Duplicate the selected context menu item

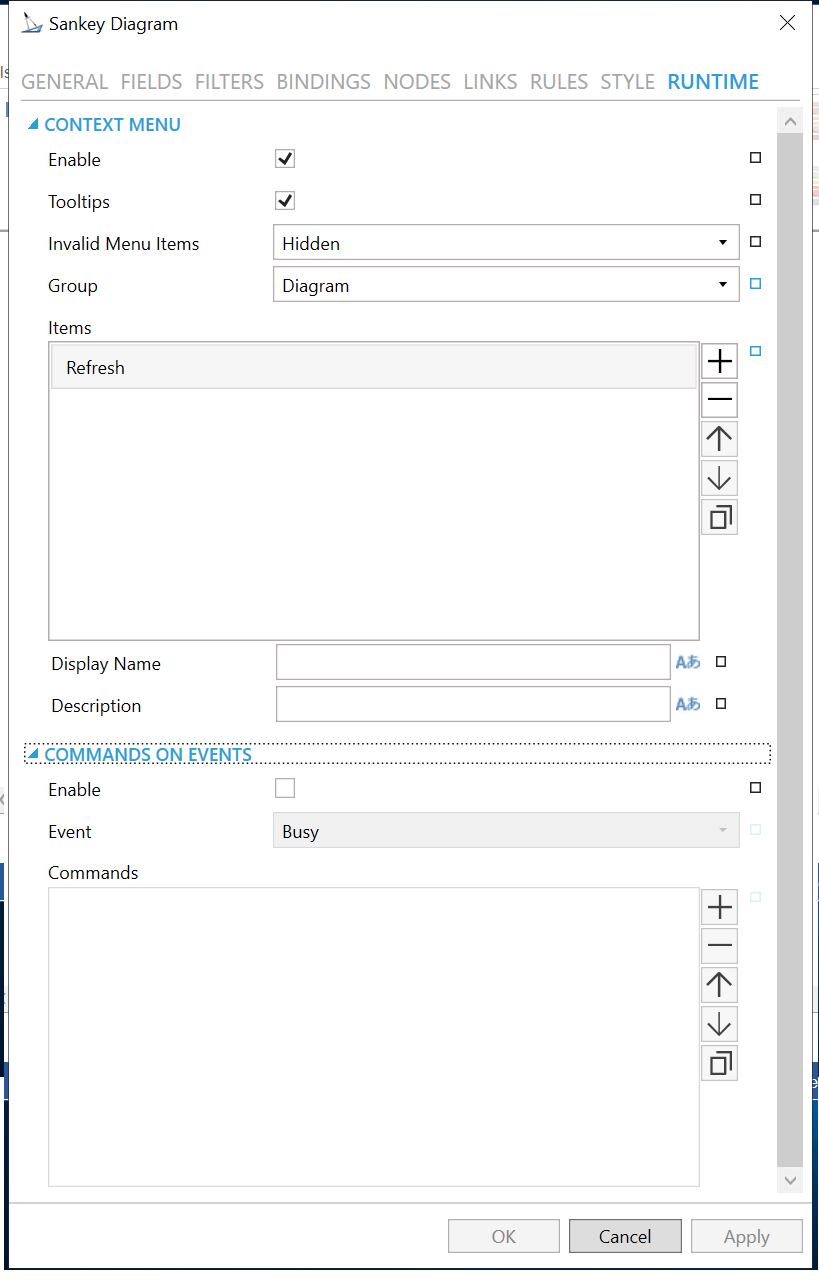pos(719,517)
